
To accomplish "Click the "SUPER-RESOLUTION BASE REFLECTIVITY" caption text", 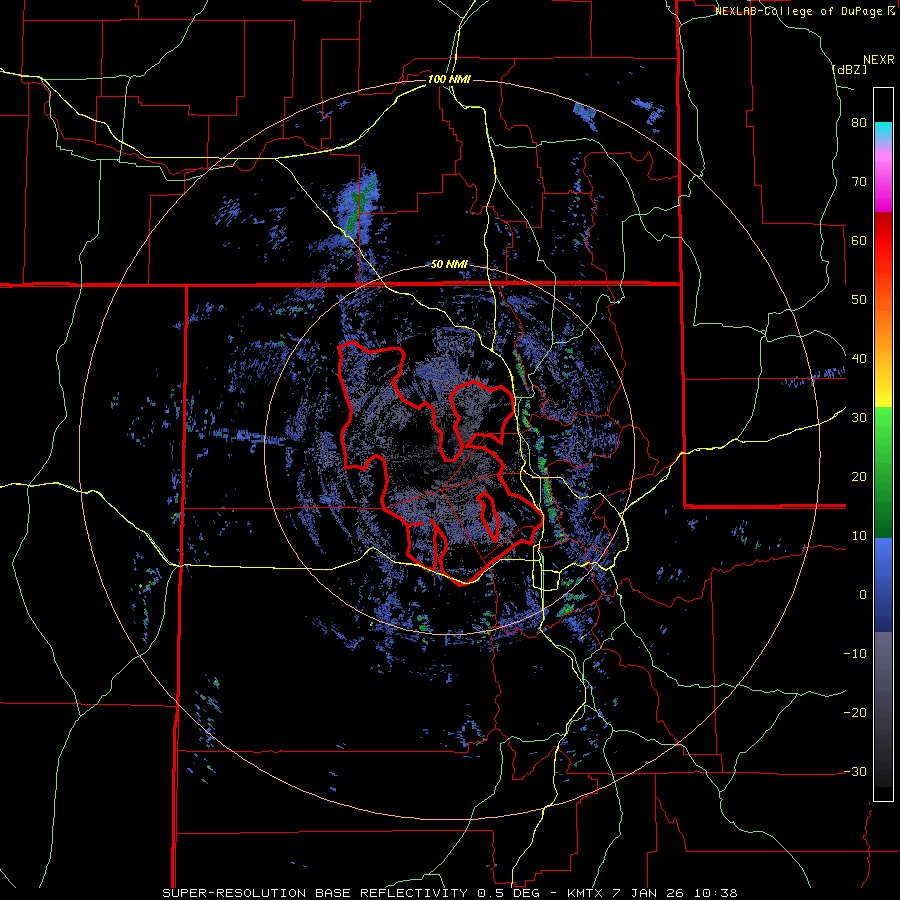I will 315,893.
